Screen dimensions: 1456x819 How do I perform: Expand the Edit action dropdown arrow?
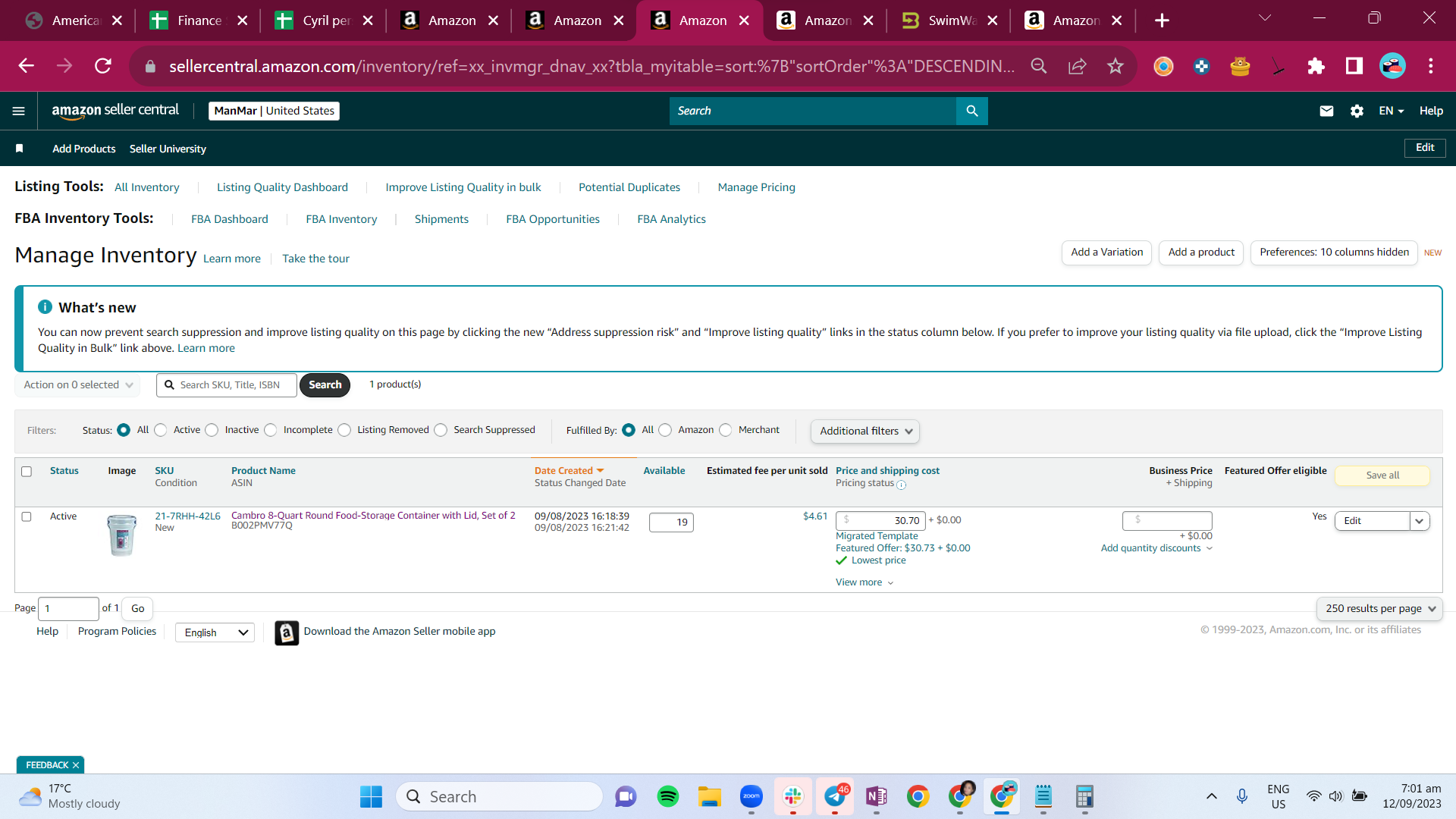pos(1420,521)
